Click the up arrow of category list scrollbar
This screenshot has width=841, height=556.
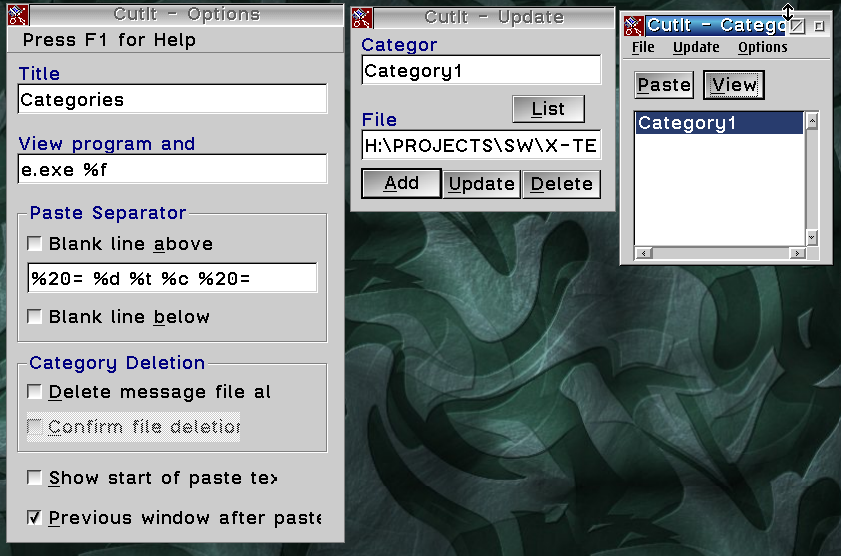[x=812, y=122]
